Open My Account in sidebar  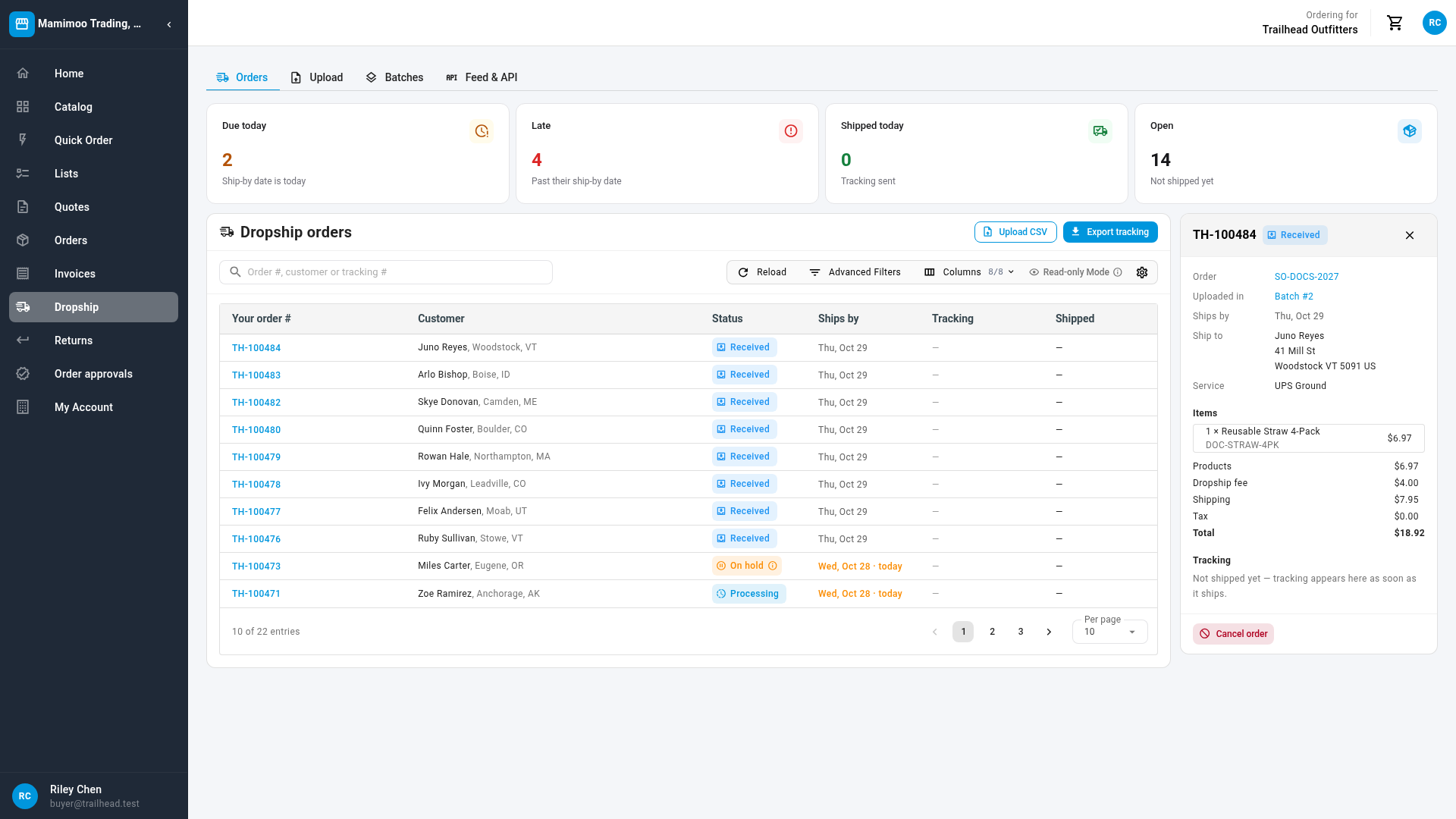click(x=93, y=407)
